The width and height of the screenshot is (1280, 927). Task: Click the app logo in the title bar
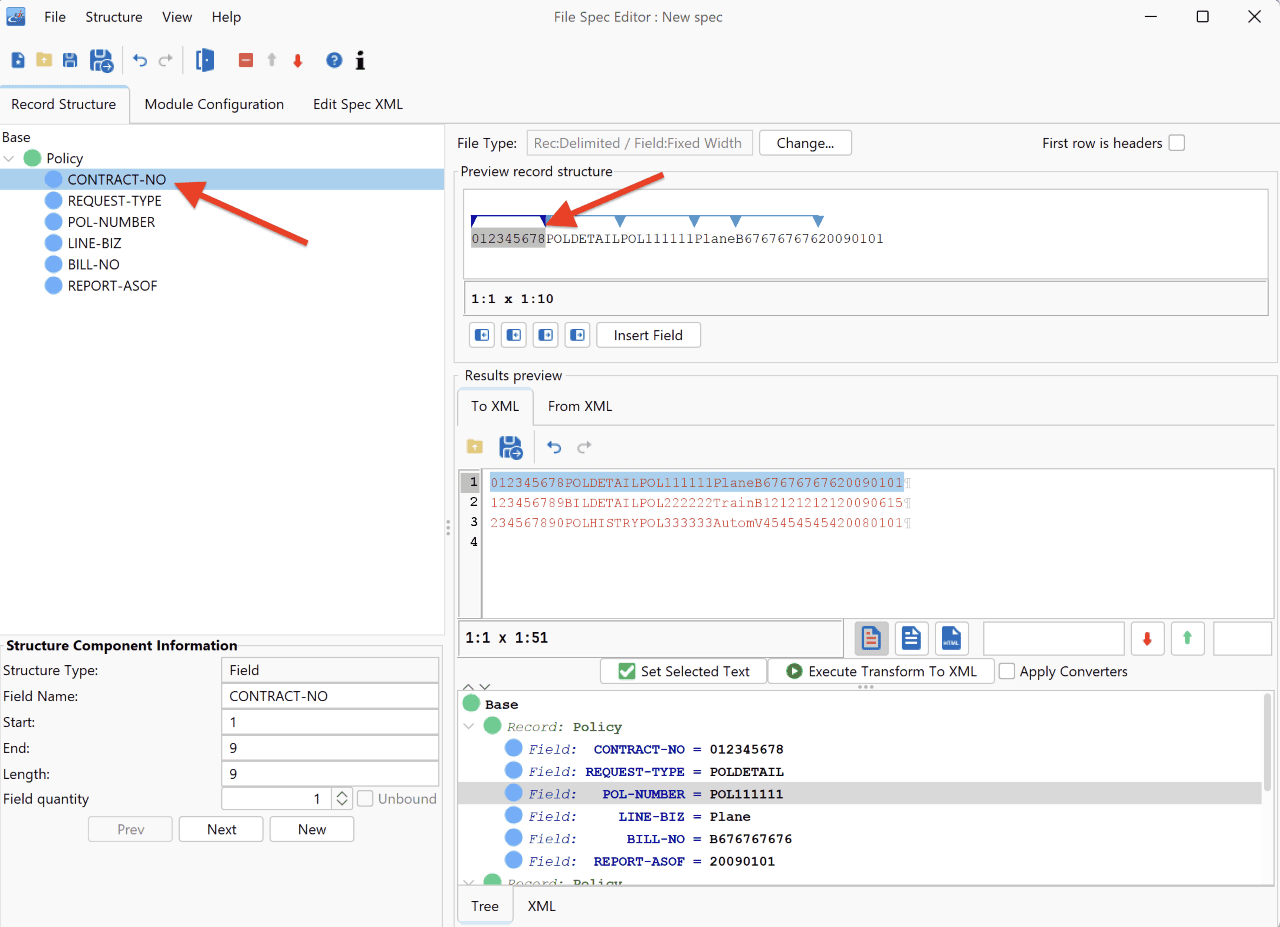click(16, 17)
